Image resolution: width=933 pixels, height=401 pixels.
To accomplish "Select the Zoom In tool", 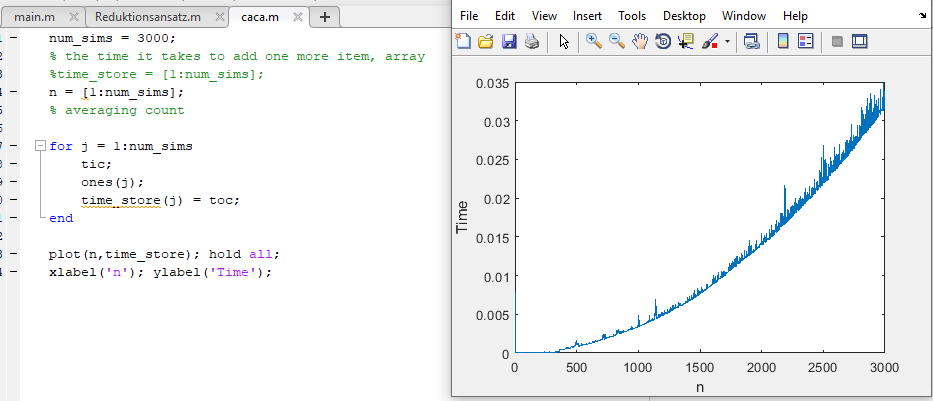I will [594, 42].
